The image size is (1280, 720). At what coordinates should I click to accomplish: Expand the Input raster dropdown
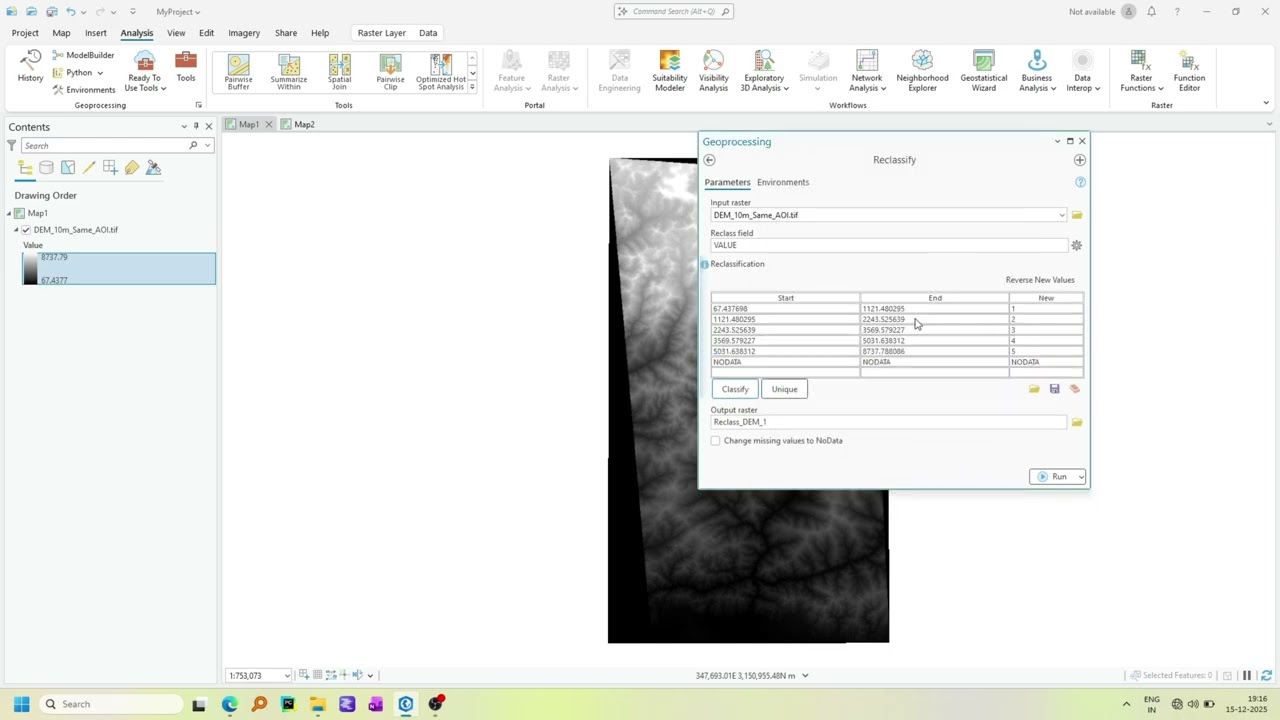point(1062,215)
